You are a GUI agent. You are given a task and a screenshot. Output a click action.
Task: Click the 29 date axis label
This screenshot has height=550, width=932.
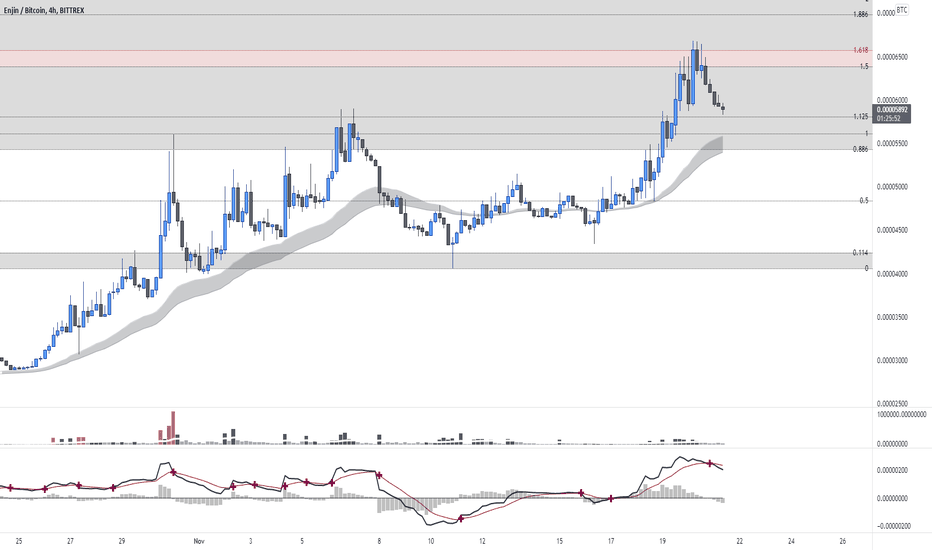122,542
